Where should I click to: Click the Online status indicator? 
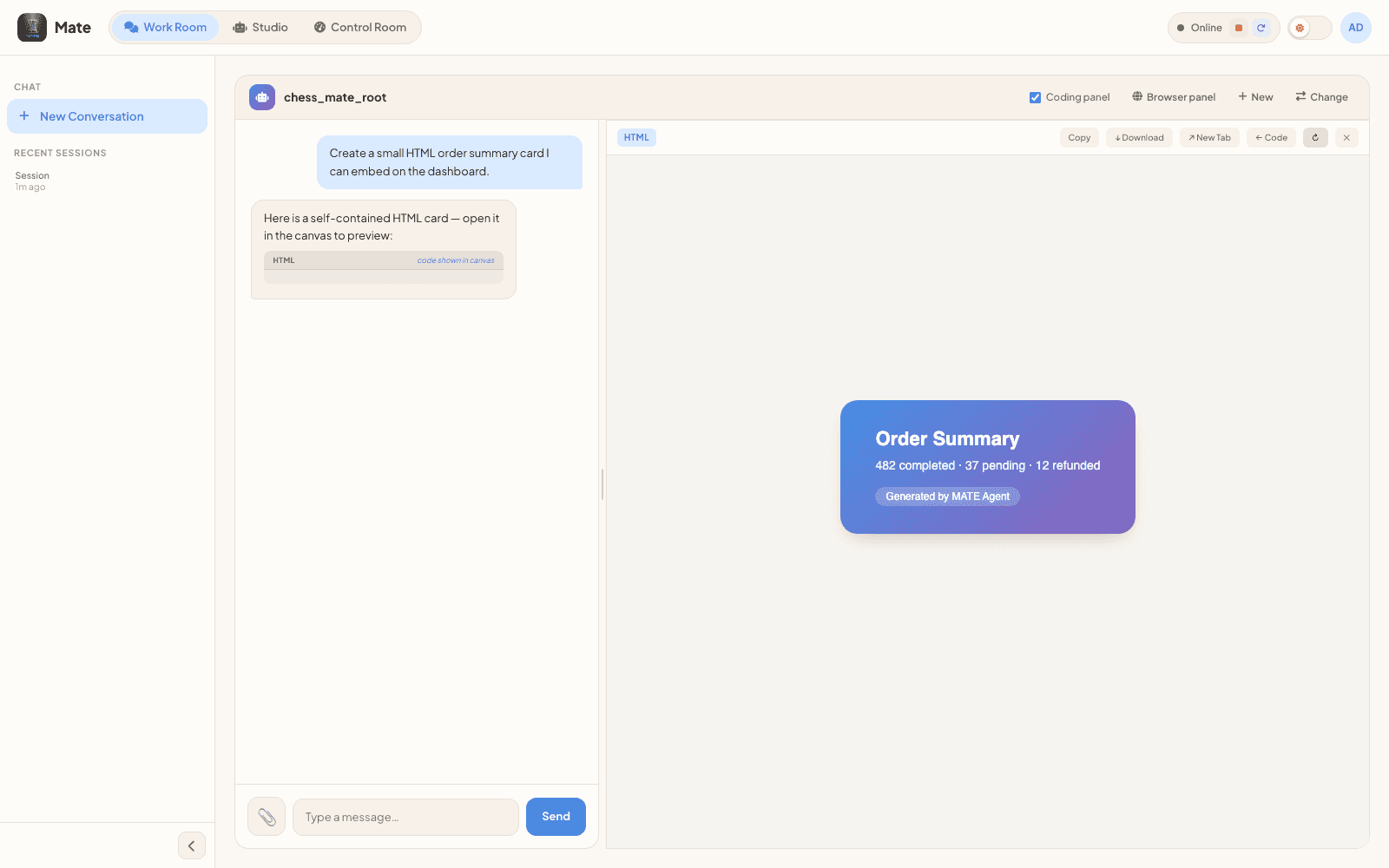coord(1199,28)
